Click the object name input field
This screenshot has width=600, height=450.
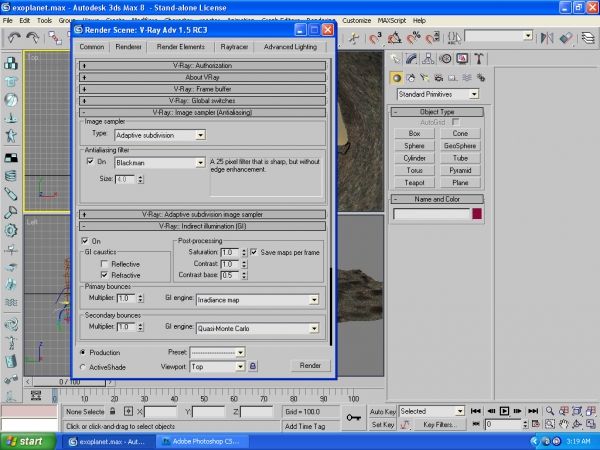[x=431, y=214]
